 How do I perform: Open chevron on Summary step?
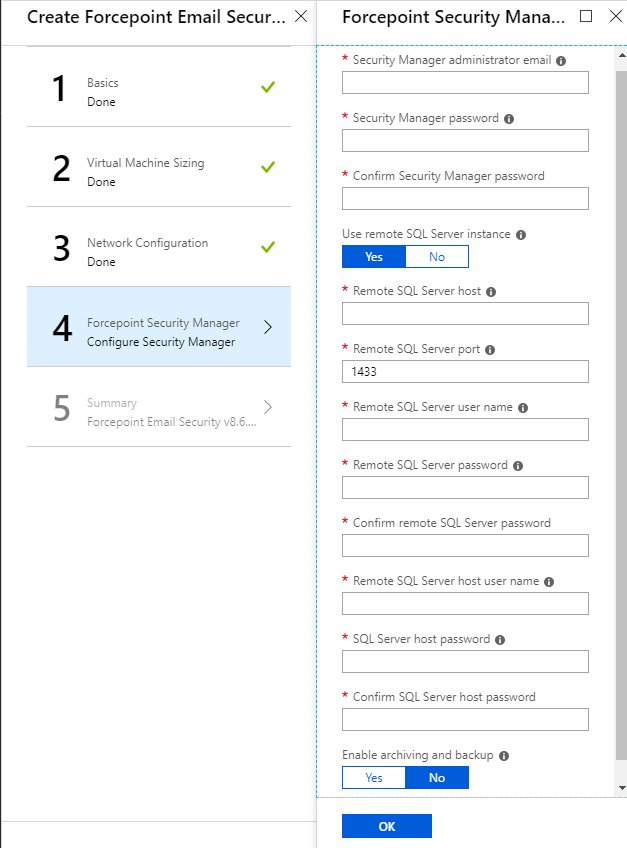coord(268,407)
